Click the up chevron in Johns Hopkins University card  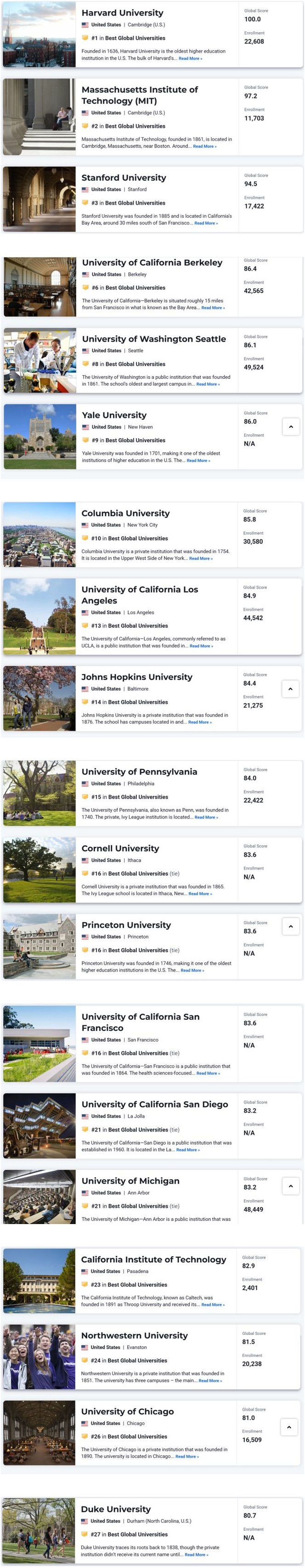pyautogui.click(x=290, y=688)
